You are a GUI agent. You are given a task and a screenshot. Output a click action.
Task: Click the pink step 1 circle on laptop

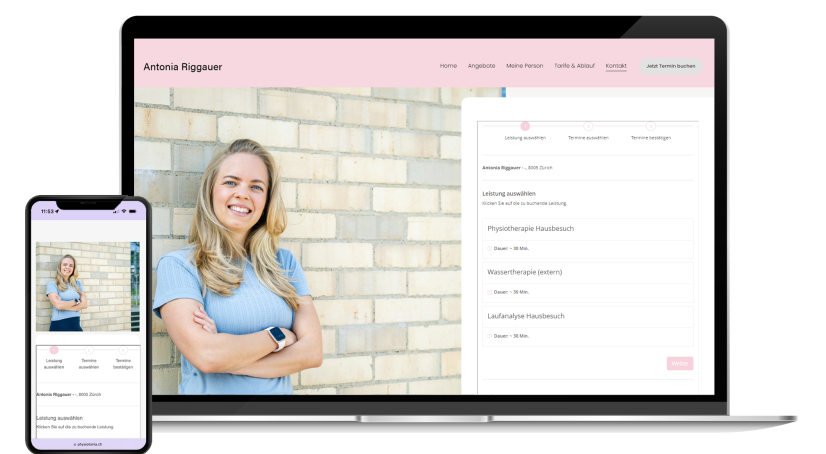point(525,126)
